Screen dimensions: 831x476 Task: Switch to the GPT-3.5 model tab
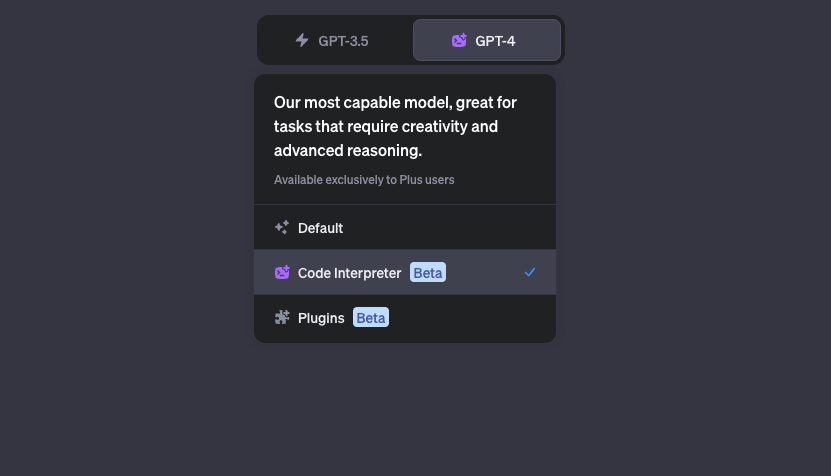click(336, 40)
